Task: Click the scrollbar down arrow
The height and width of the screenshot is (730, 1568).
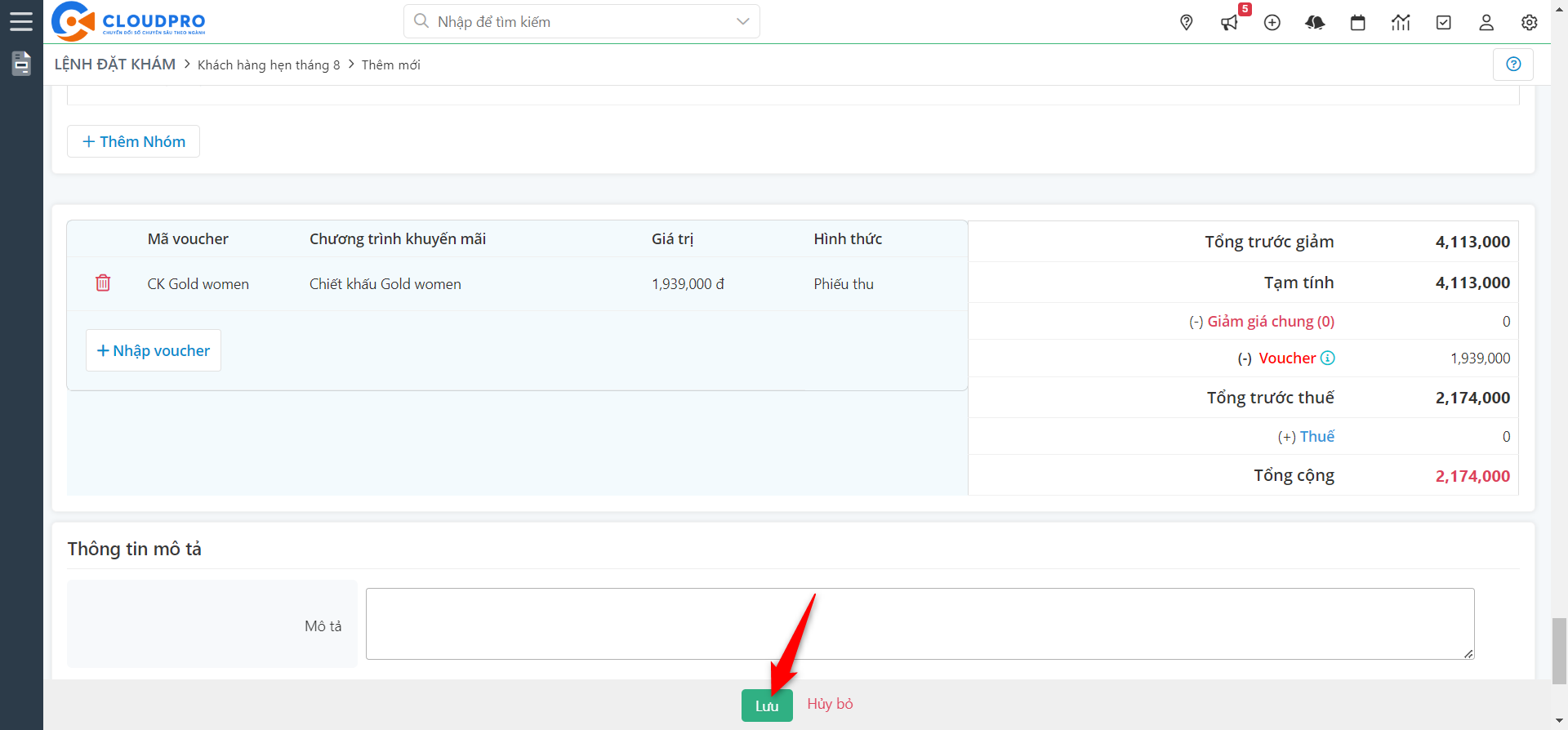Action: pyautogui.click(x=1559, y=723)
